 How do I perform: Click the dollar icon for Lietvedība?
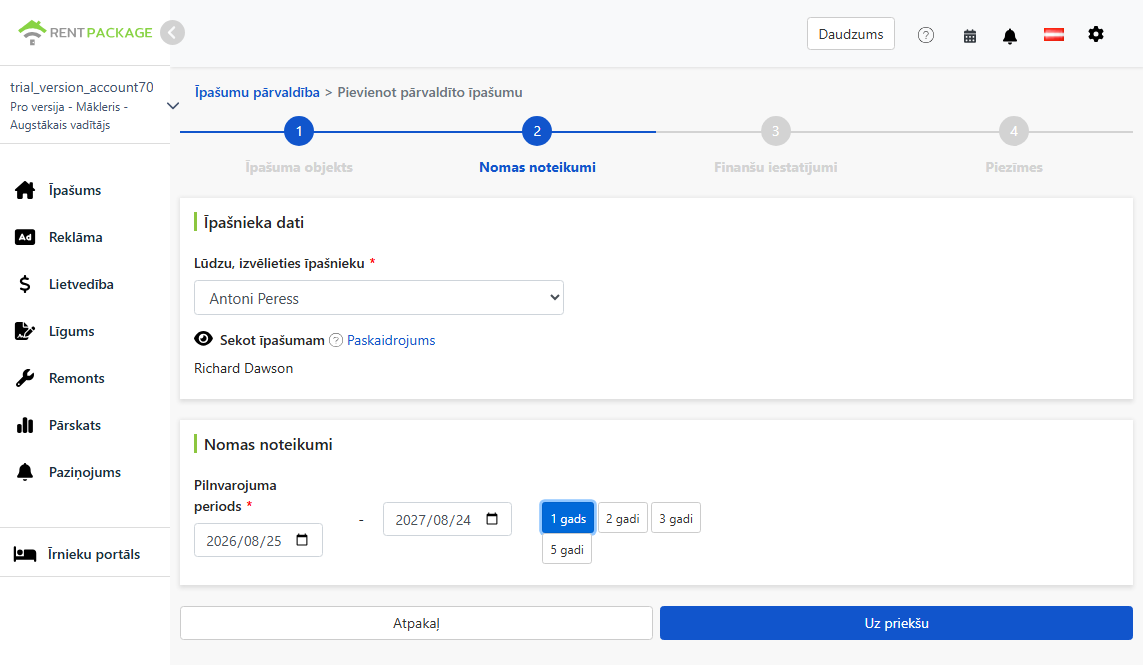(x=25, y=284)
